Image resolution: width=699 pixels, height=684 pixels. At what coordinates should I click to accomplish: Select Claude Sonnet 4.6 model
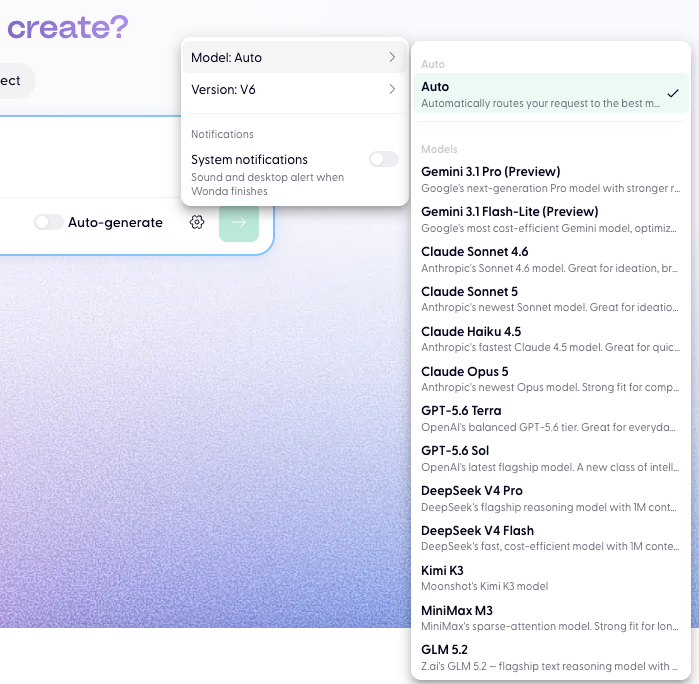coord(551,259)
